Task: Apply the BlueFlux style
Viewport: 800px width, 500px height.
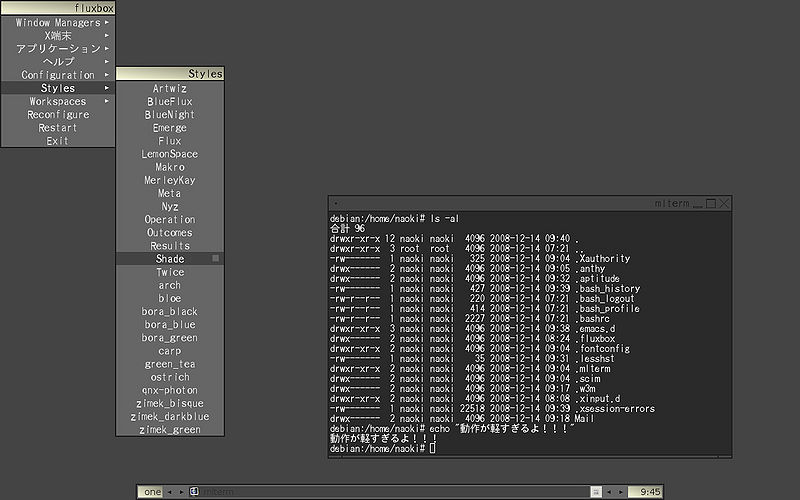Action: tap(170, 102)
